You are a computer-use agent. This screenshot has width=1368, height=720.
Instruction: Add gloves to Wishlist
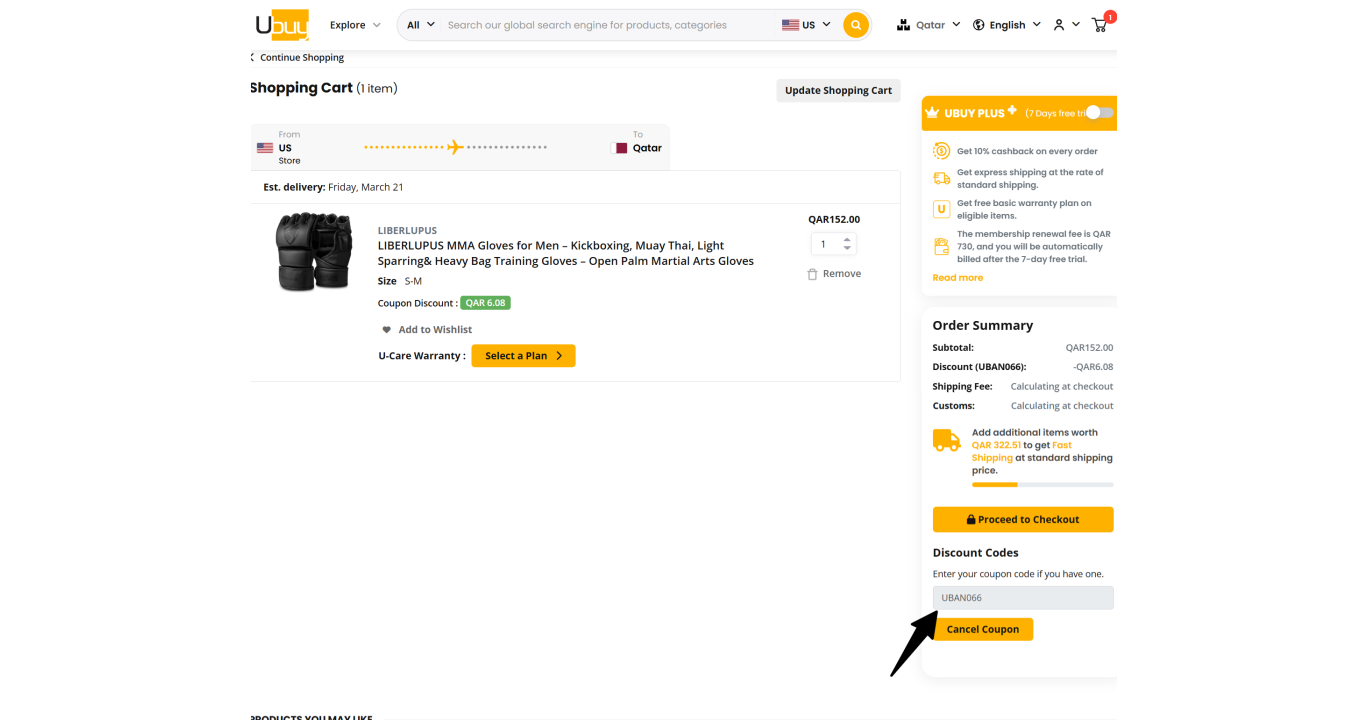point(427,330)
